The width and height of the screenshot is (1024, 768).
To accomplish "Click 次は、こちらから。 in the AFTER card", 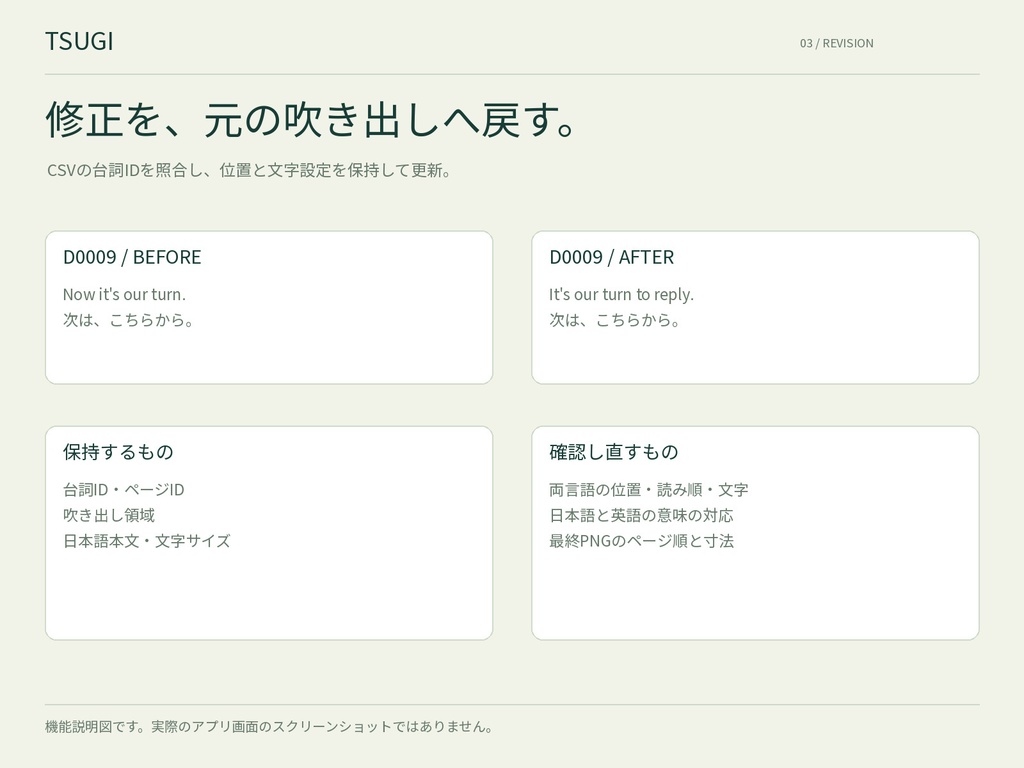I will click(615, 320).
